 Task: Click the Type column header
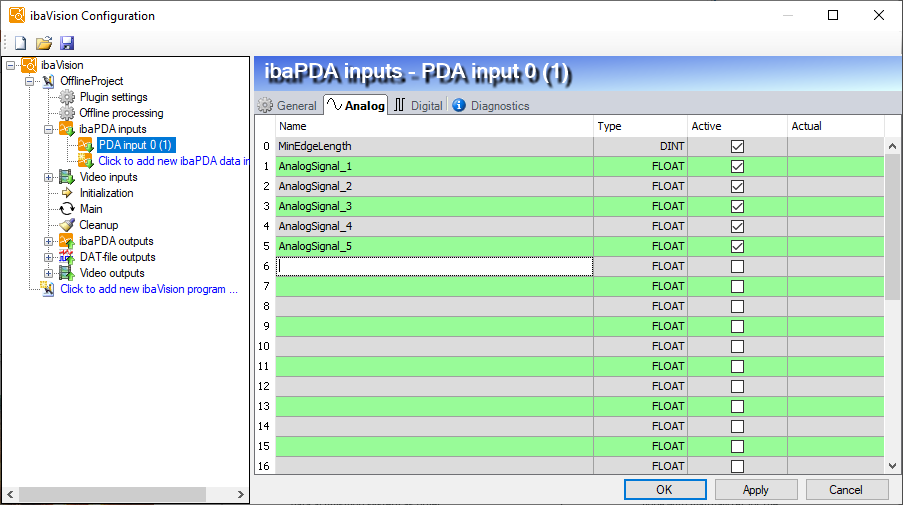640,126
